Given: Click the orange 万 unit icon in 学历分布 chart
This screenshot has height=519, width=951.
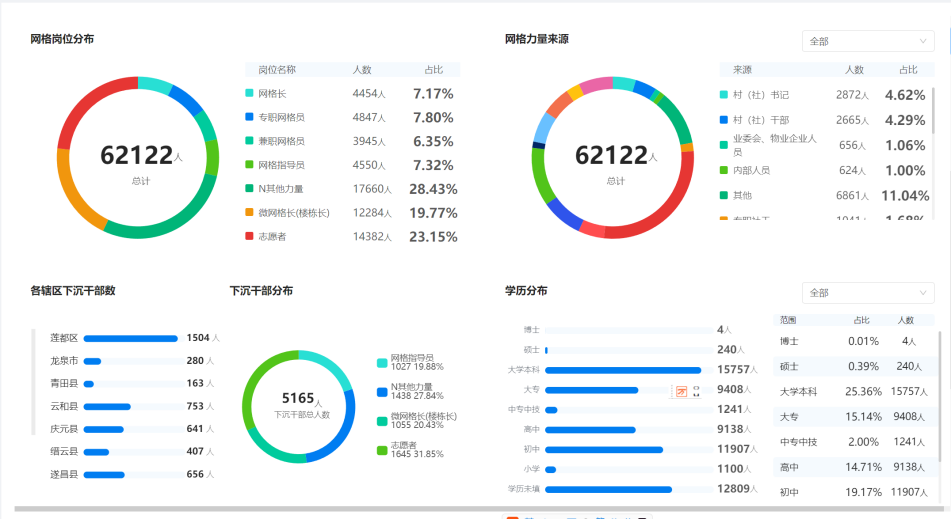Looking at the screenshot, I should [x=681, y=391].
